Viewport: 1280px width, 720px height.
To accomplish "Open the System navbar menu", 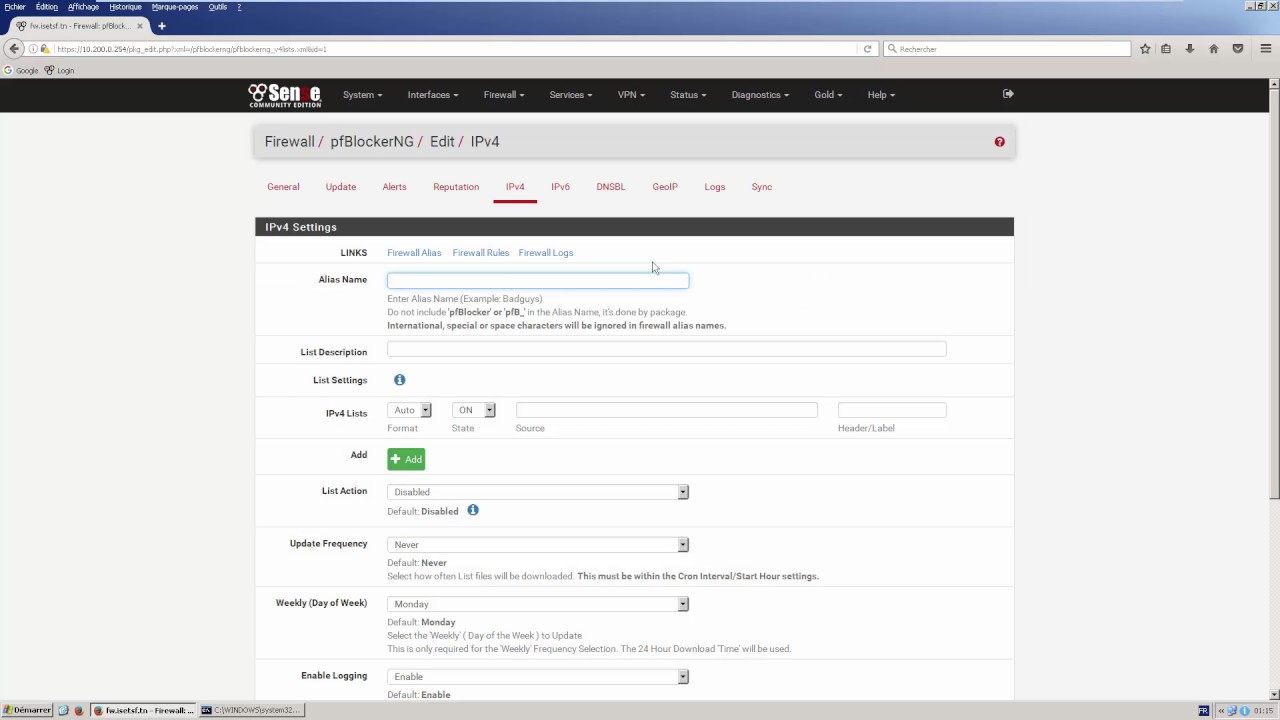I will click(362, 95).
